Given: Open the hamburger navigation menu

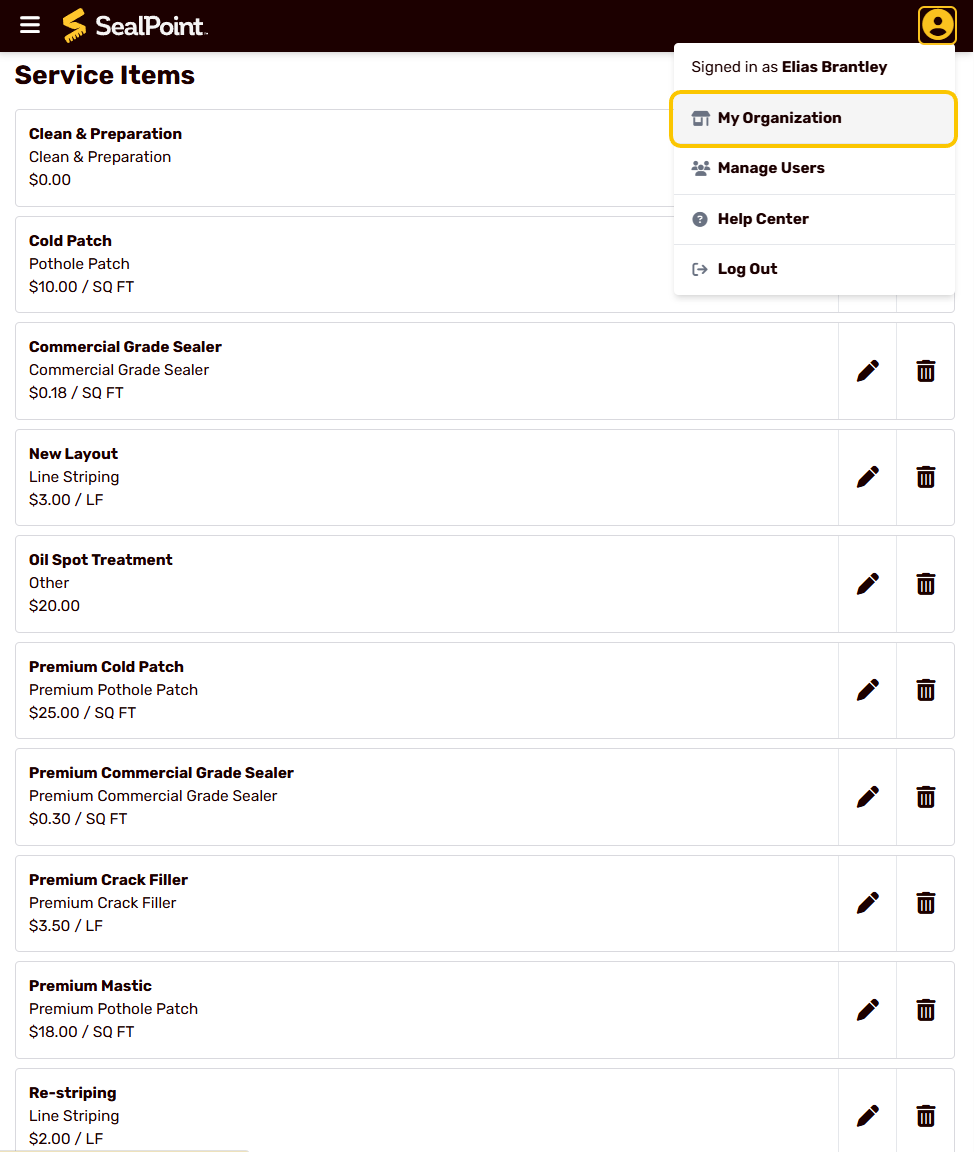Looking at the screenshot, I should (29, 25).
